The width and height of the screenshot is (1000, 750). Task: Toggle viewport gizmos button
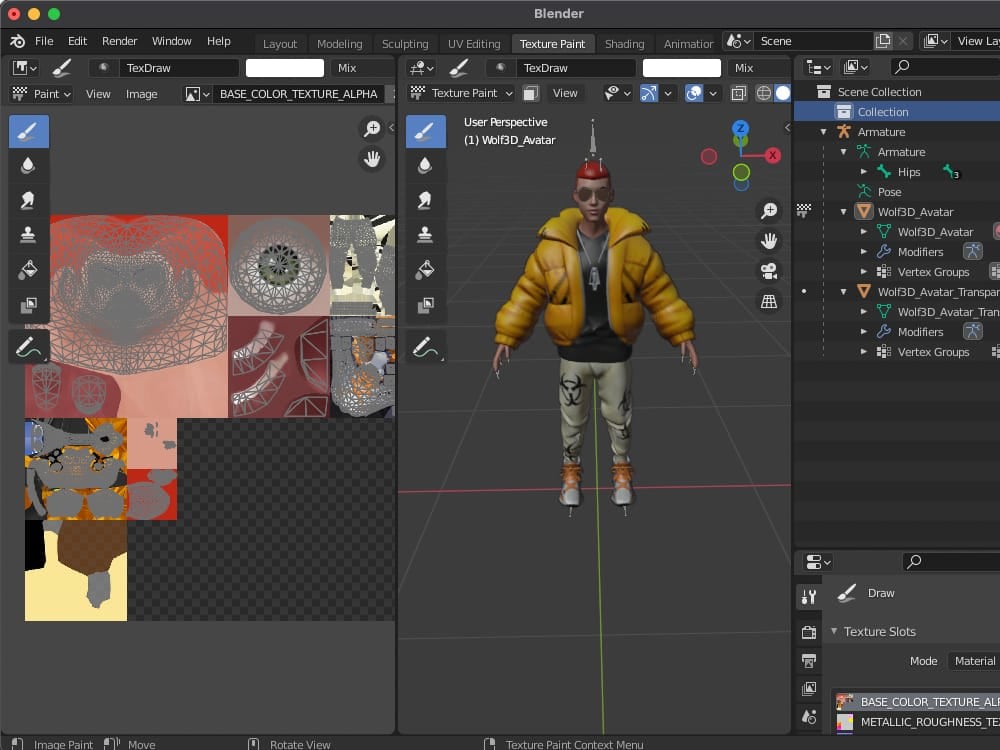[x=649, y=94]
